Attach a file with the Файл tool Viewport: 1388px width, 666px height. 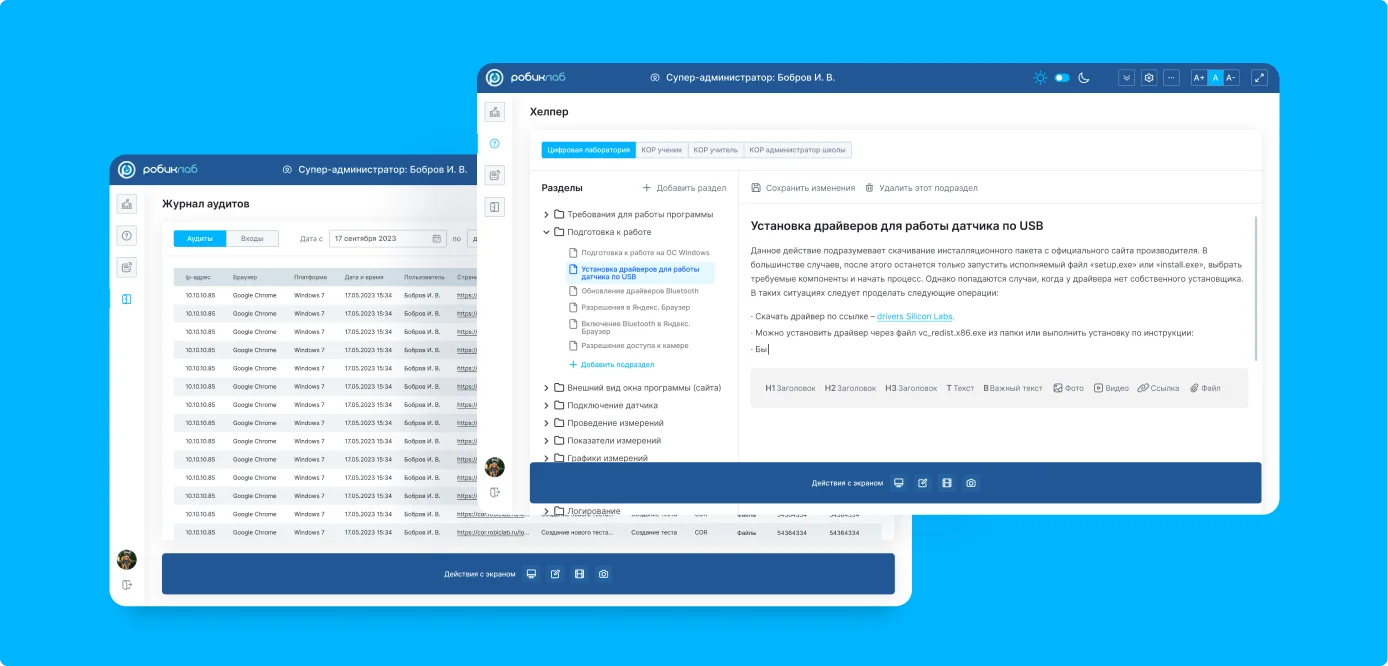(1204, 388)
